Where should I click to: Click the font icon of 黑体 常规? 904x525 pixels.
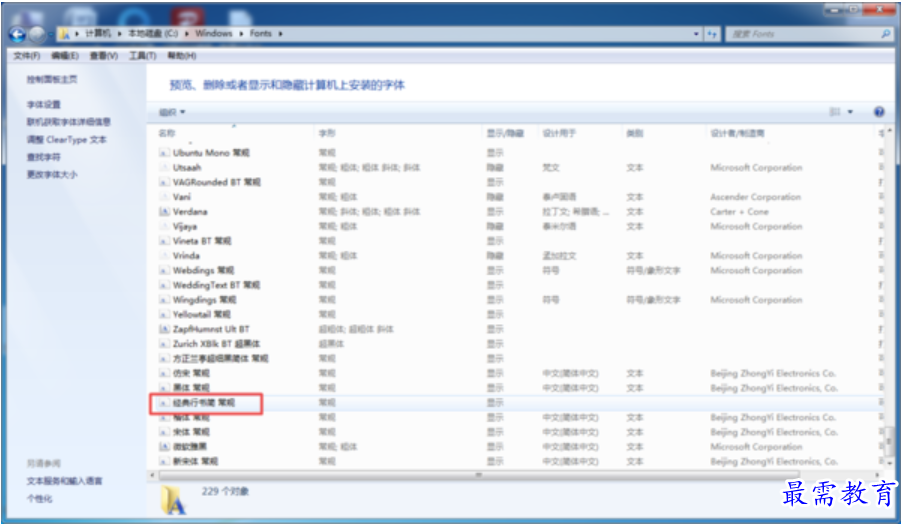click(164, 388)
